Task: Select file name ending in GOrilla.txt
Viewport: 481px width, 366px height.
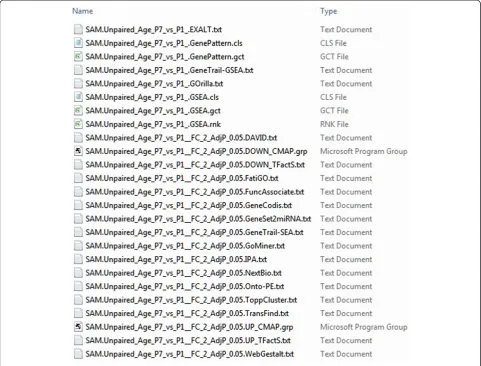Action: 154,83
